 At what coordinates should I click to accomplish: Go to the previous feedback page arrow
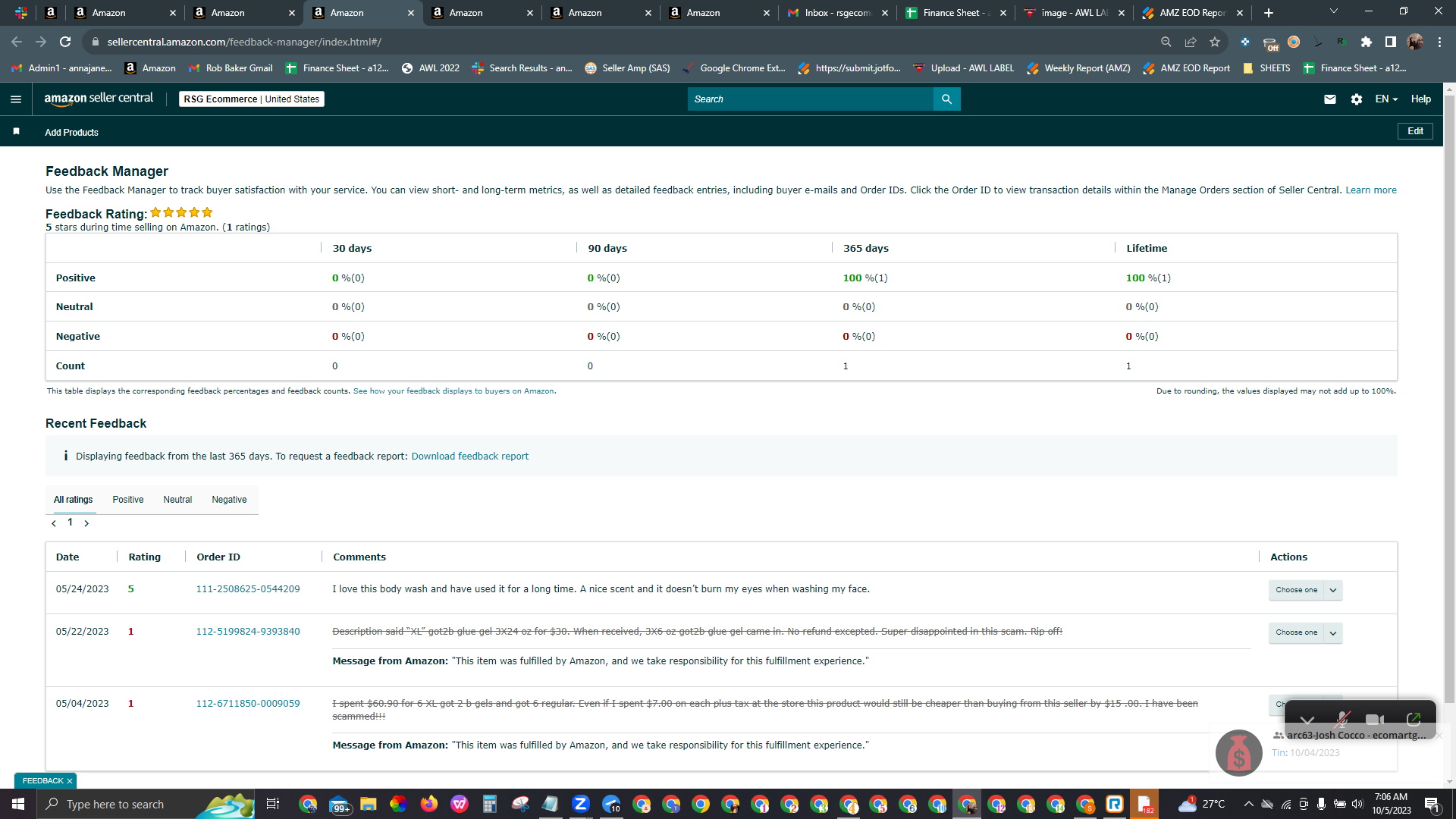click(54, 523)
